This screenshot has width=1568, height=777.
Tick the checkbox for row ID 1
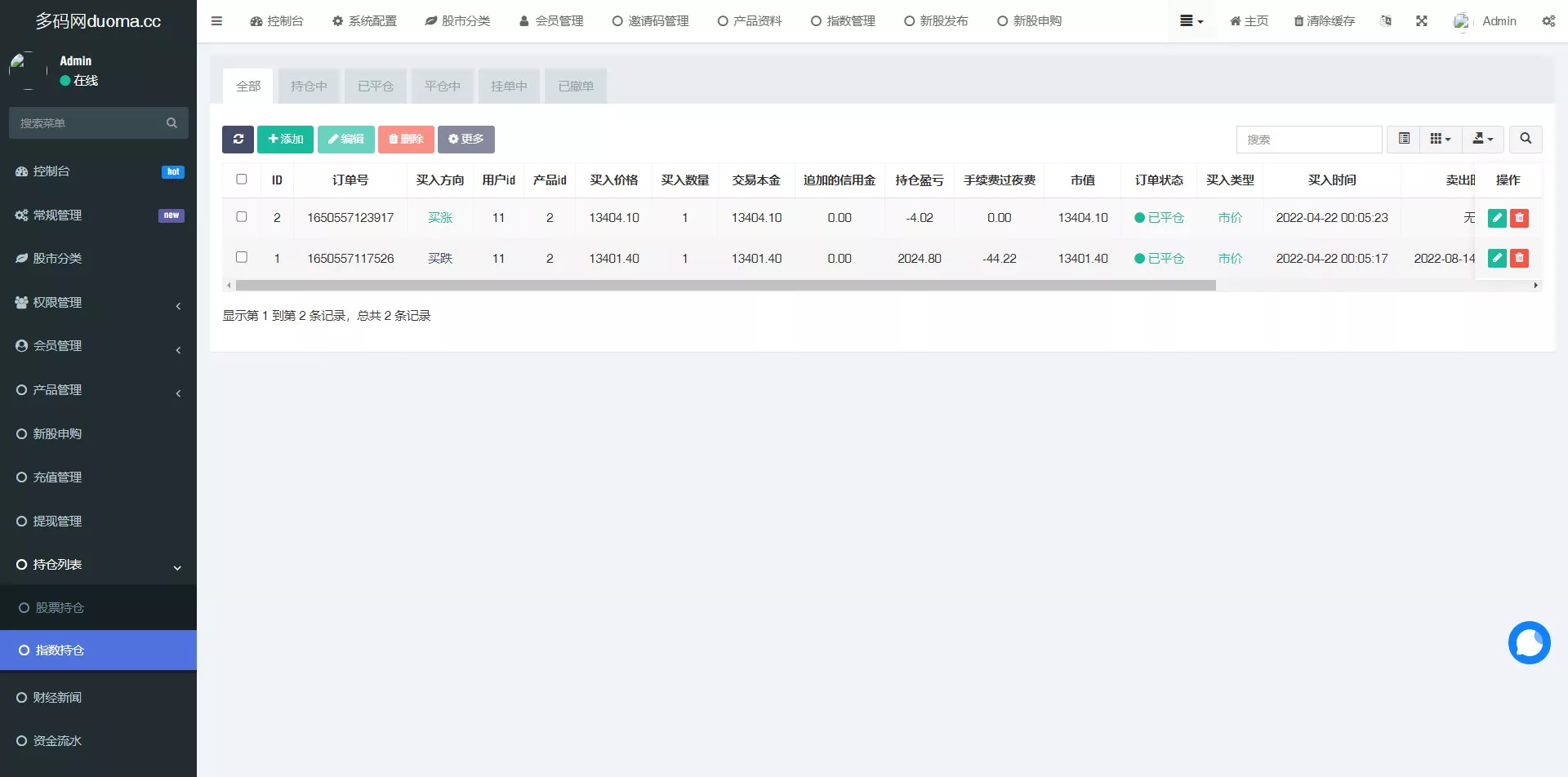tap(242, 258)
